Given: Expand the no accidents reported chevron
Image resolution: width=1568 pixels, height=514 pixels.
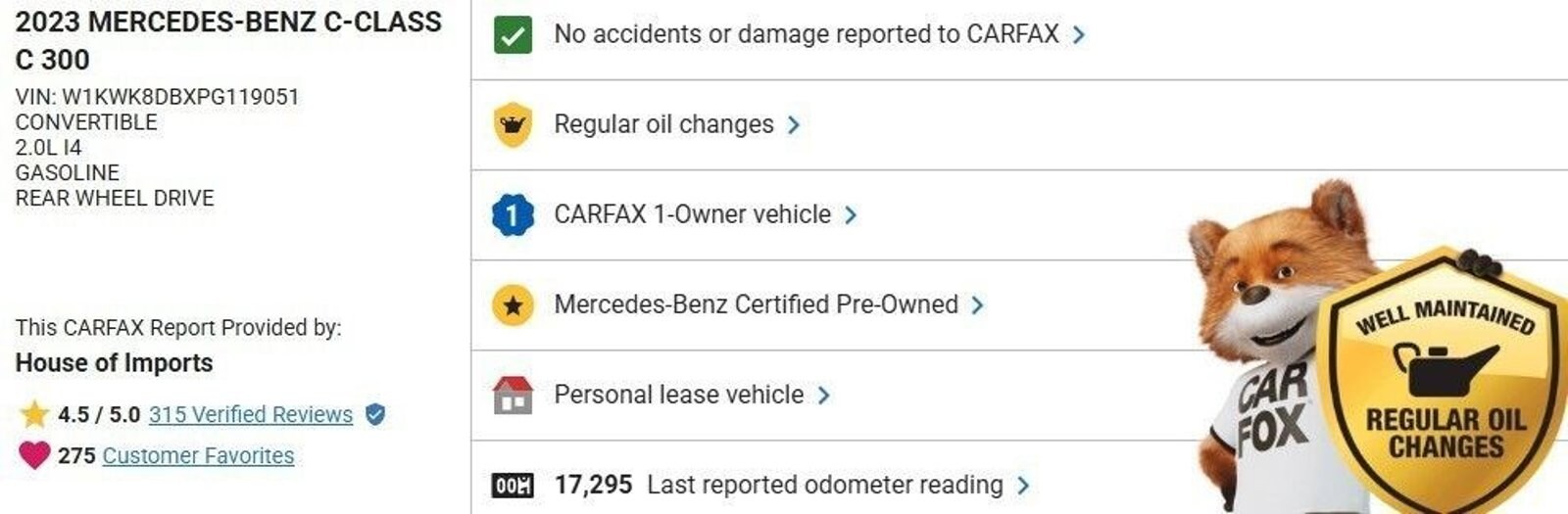Looking at the screenshot, I should [1079, 35].
